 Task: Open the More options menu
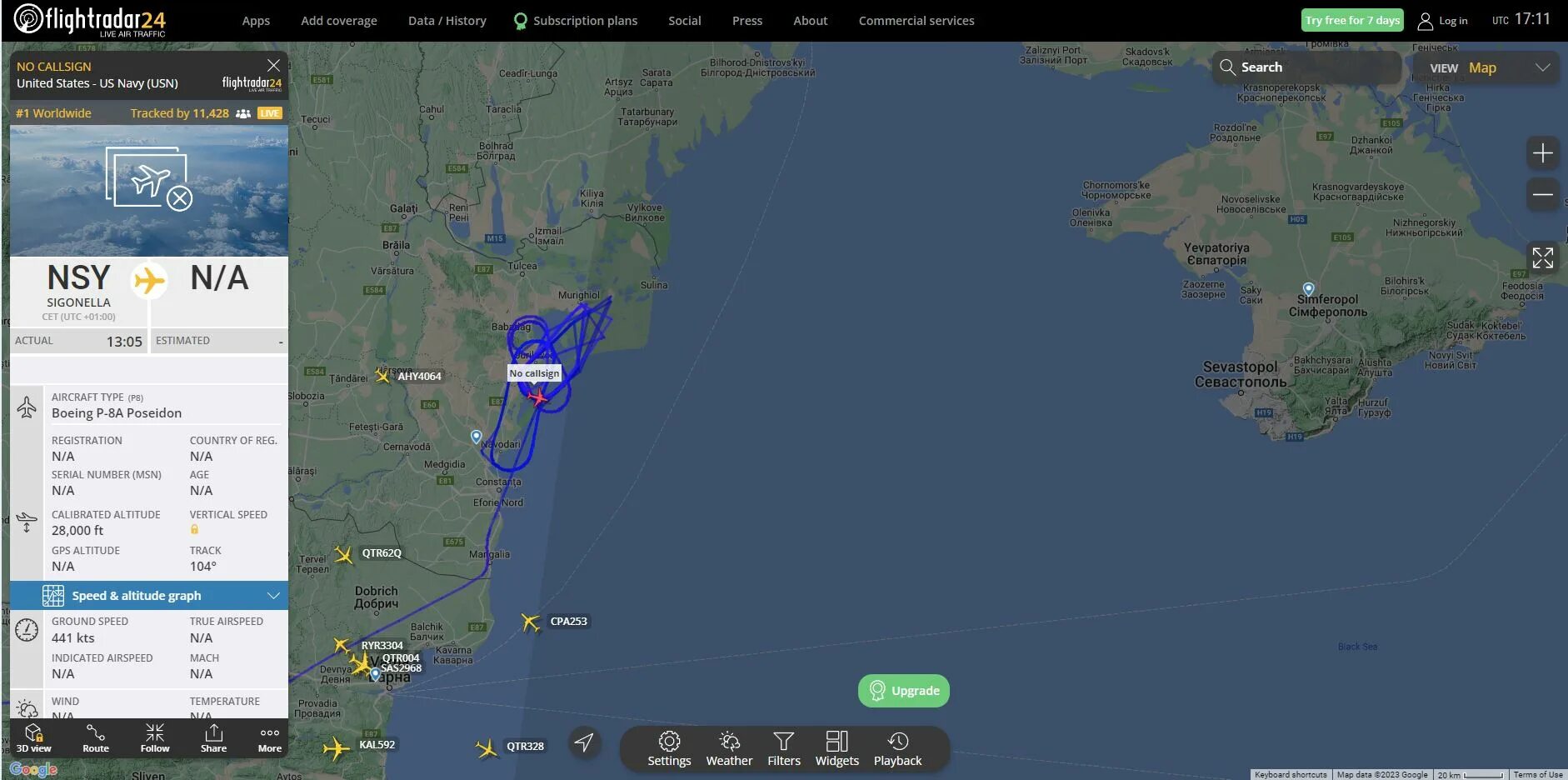tap(270, 737)
